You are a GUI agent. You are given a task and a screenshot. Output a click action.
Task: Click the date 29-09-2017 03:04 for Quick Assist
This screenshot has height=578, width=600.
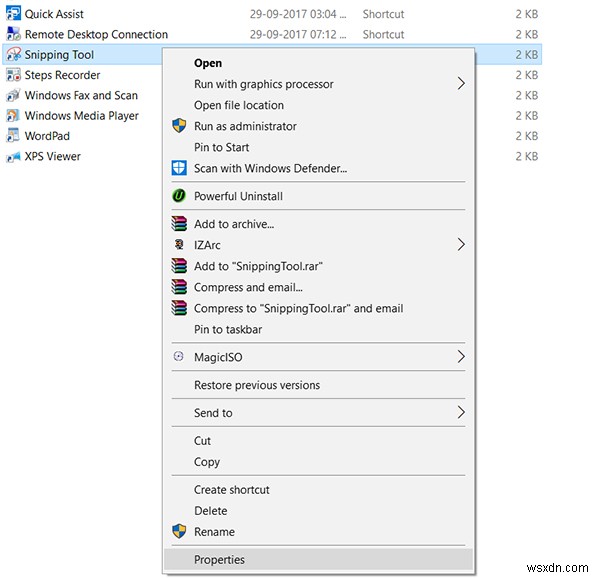pyautogui.click(x=298, y=14)
